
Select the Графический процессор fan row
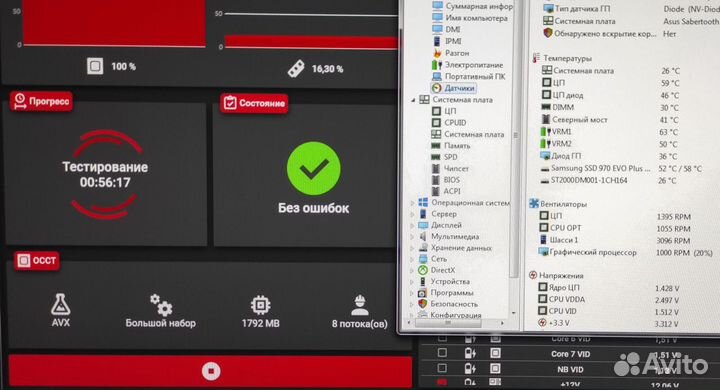point(625,253)
